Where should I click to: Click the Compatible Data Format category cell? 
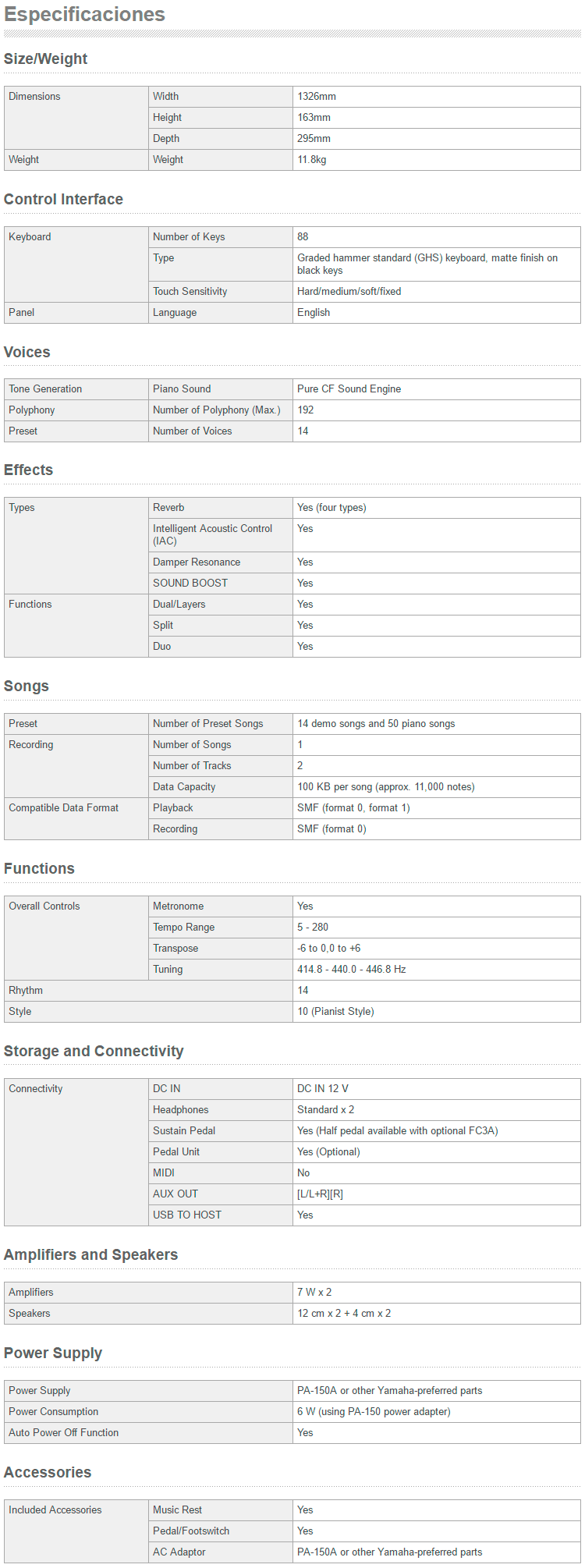pyautogui.click(x=76, y=819)
